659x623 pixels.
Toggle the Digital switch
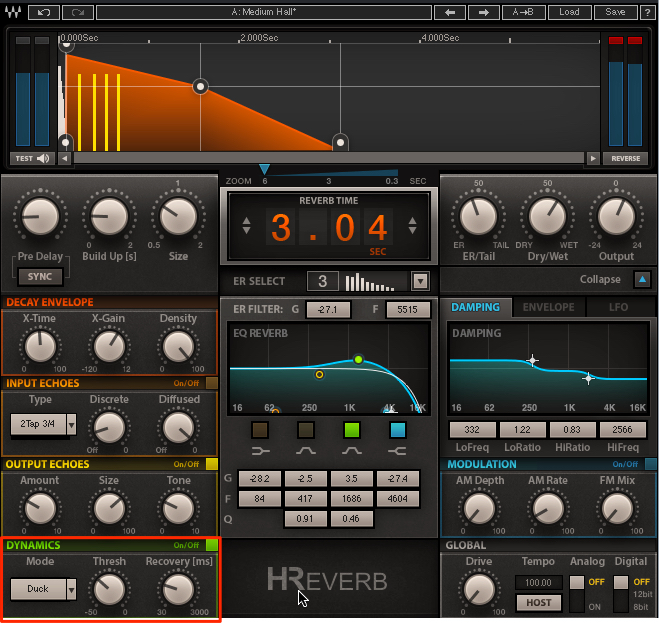tap(621, 594)
